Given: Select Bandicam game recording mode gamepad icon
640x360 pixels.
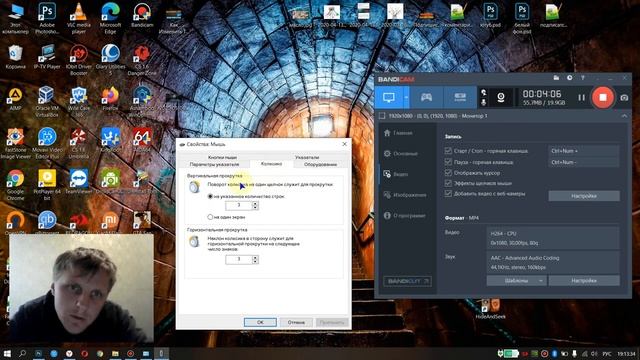Looking at the screenshot, I should coord(426,97).
